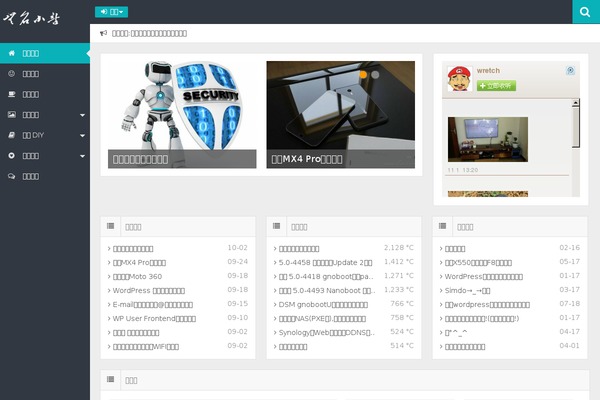Viewport: 600px width, 400px height.
Task: Open the ^_^ post dated 04-17
Action: click(456, 333)
